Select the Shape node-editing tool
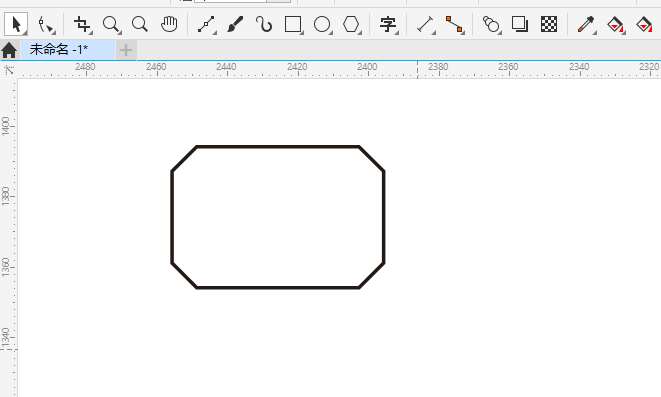The image size is (661, 397). pos(46,25)
